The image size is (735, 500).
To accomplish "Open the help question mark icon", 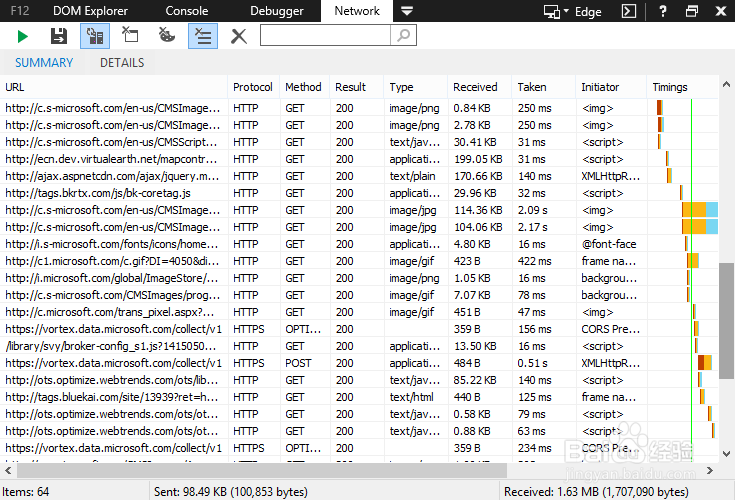I will pos(662,11).
